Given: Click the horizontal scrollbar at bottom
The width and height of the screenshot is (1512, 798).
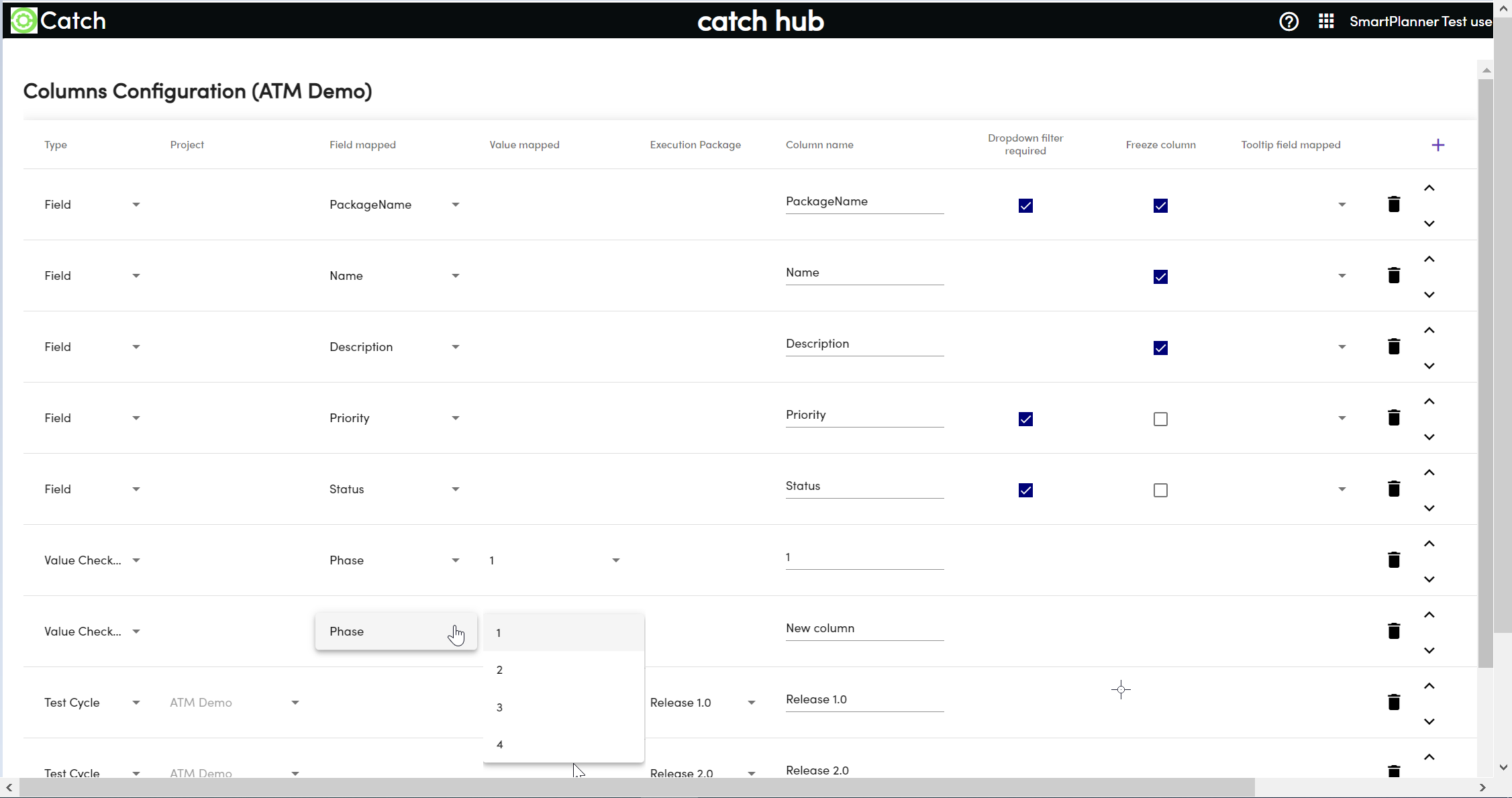Looking at the screenshot, I should pos(631,787).
